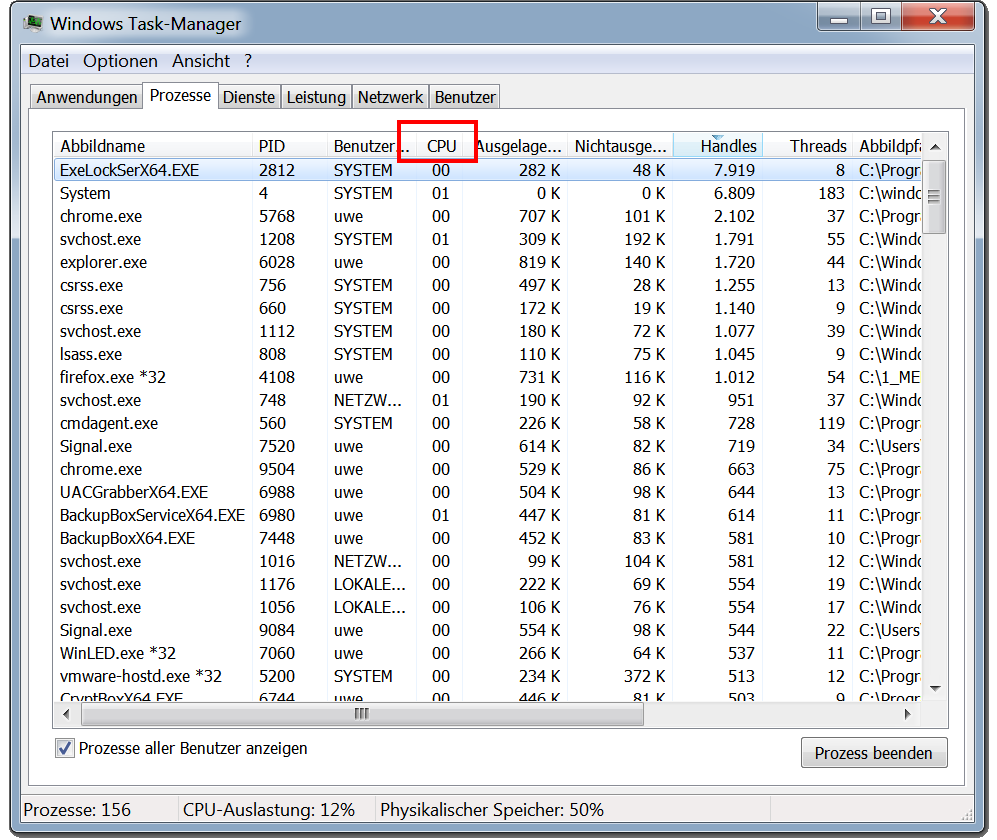Switch to the Dienste tab
The width and height of the screenshot is (997, 840).
point(249,97)
